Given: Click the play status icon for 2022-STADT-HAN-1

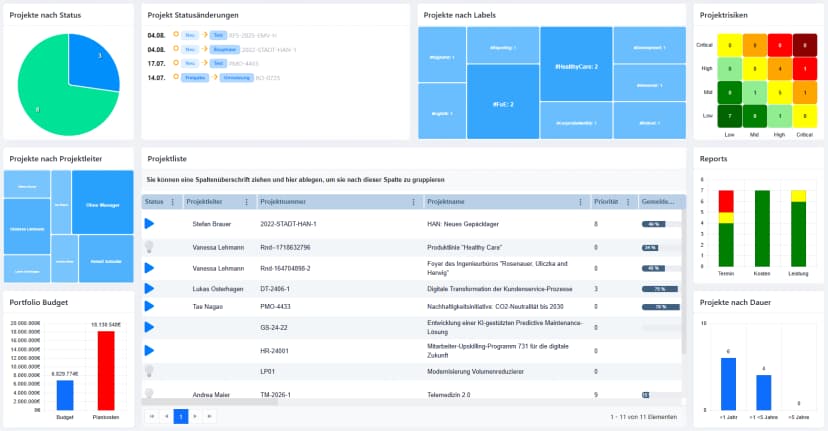Looking at the screenshot, I should (149, 223).
